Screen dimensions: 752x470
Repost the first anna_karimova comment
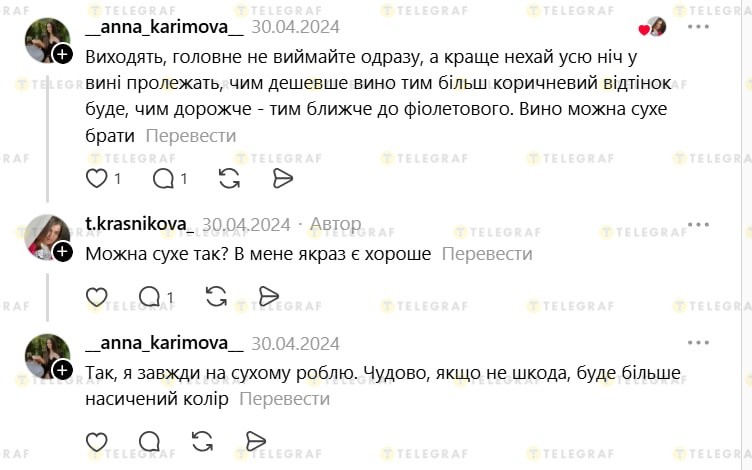click(229, 178)
